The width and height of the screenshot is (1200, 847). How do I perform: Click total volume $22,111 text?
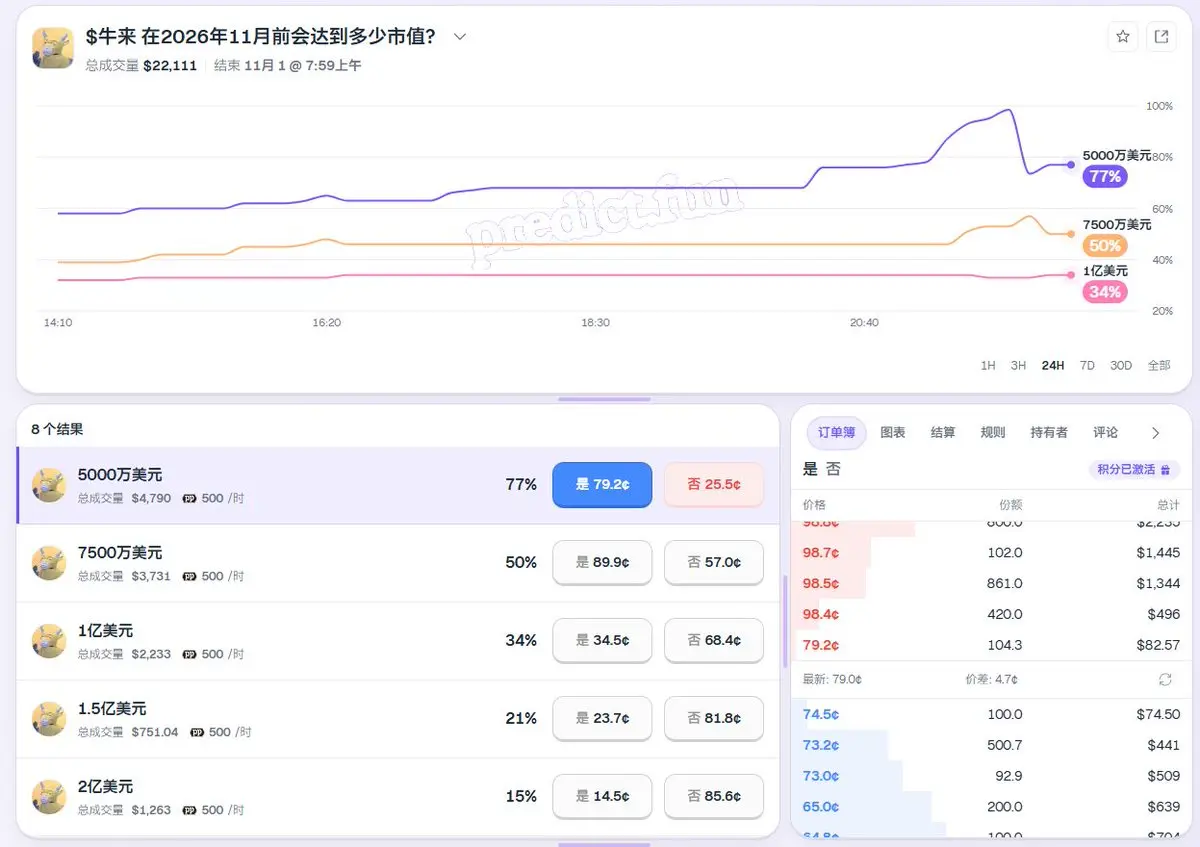141,66
